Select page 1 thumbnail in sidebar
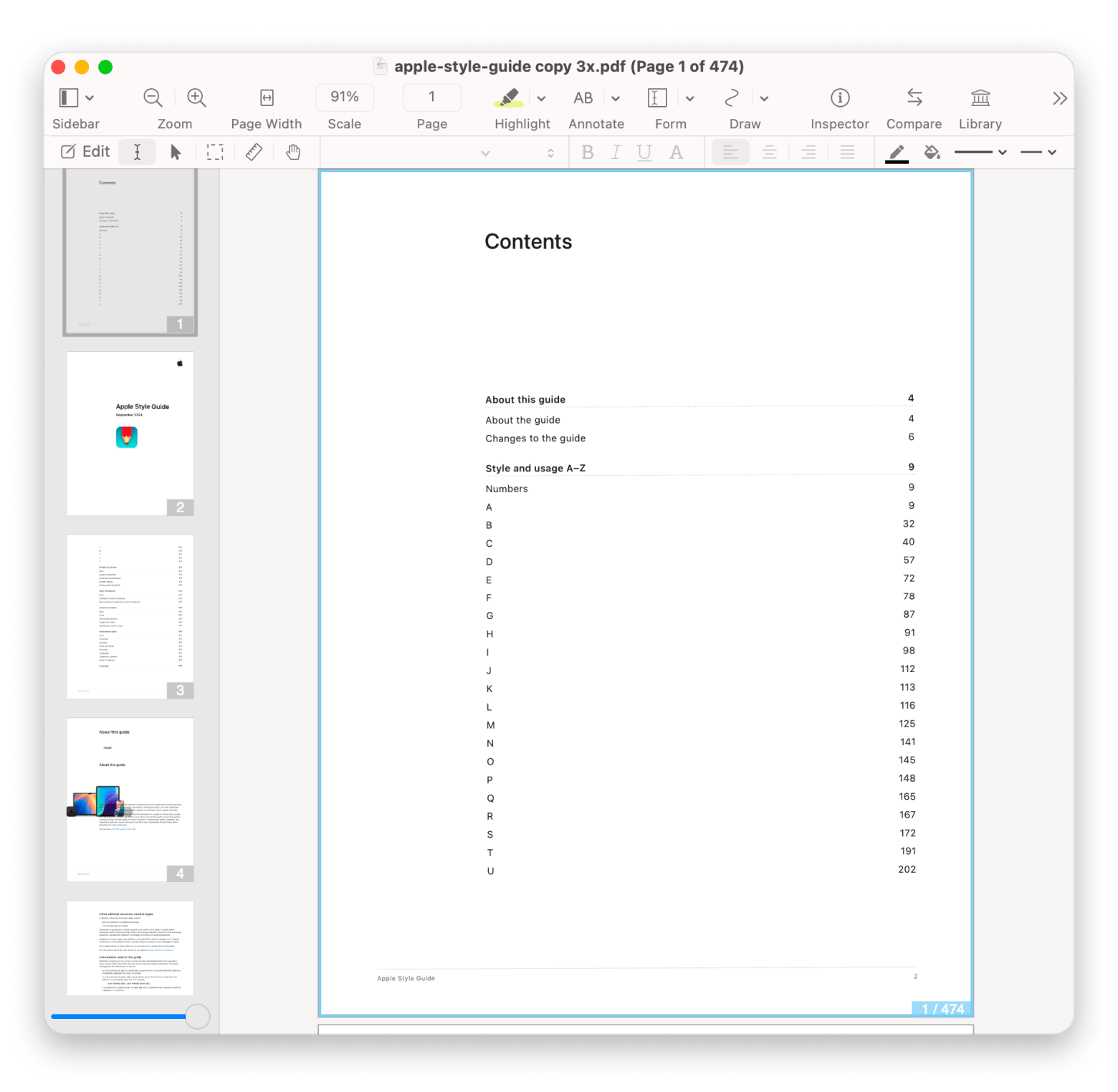The width and height of the screenshot is (1118, 1092). (x=130, y=252)
